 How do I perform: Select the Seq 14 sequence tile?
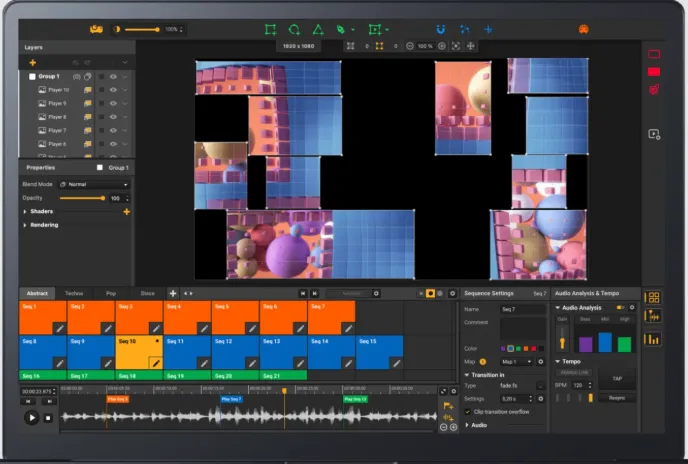pos(331,352)
